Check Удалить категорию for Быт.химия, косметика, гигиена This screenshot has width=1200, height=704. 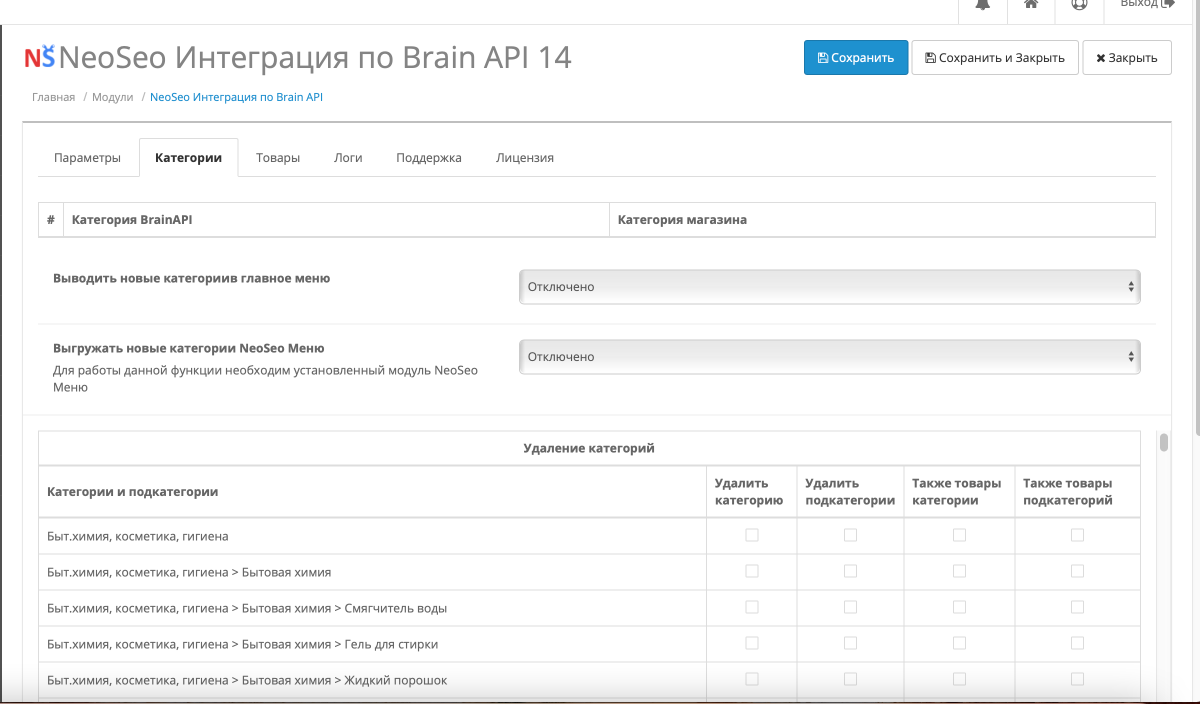[752, 536]
